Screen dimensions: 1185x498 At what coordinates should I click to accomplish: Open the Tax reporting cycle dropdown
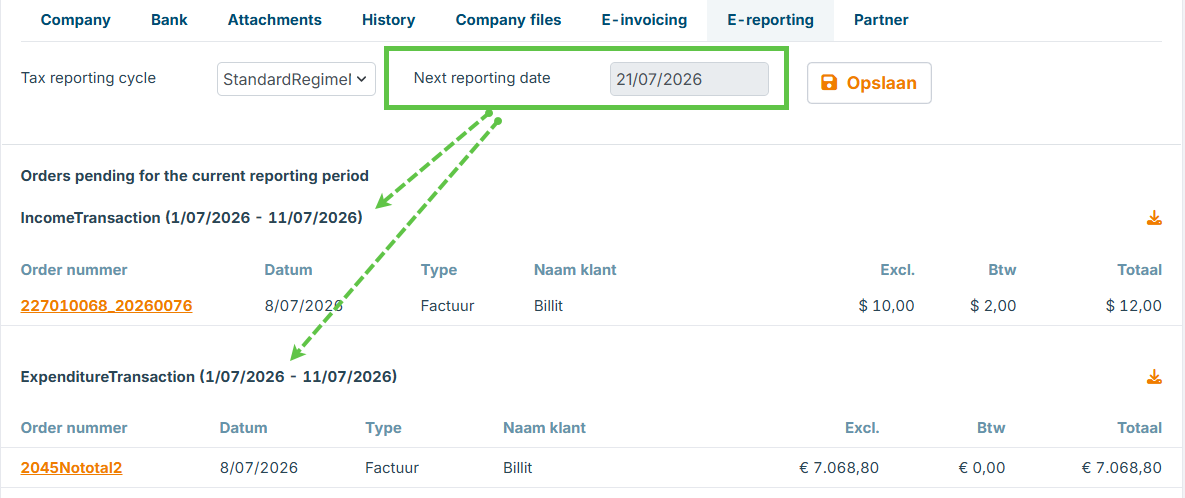[296, 79]
